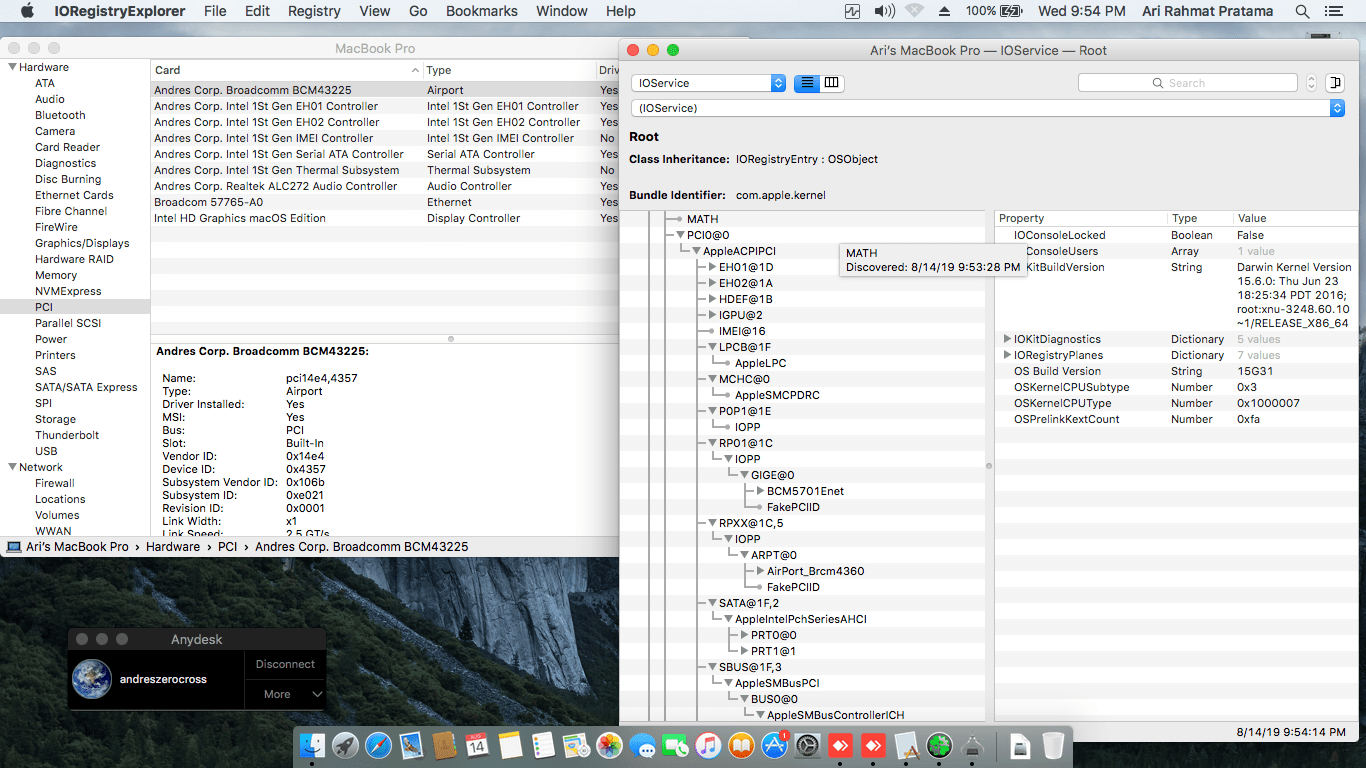Open System Preferences gear in dock
The image size is (1366, 768).
[x=807, y=745]
